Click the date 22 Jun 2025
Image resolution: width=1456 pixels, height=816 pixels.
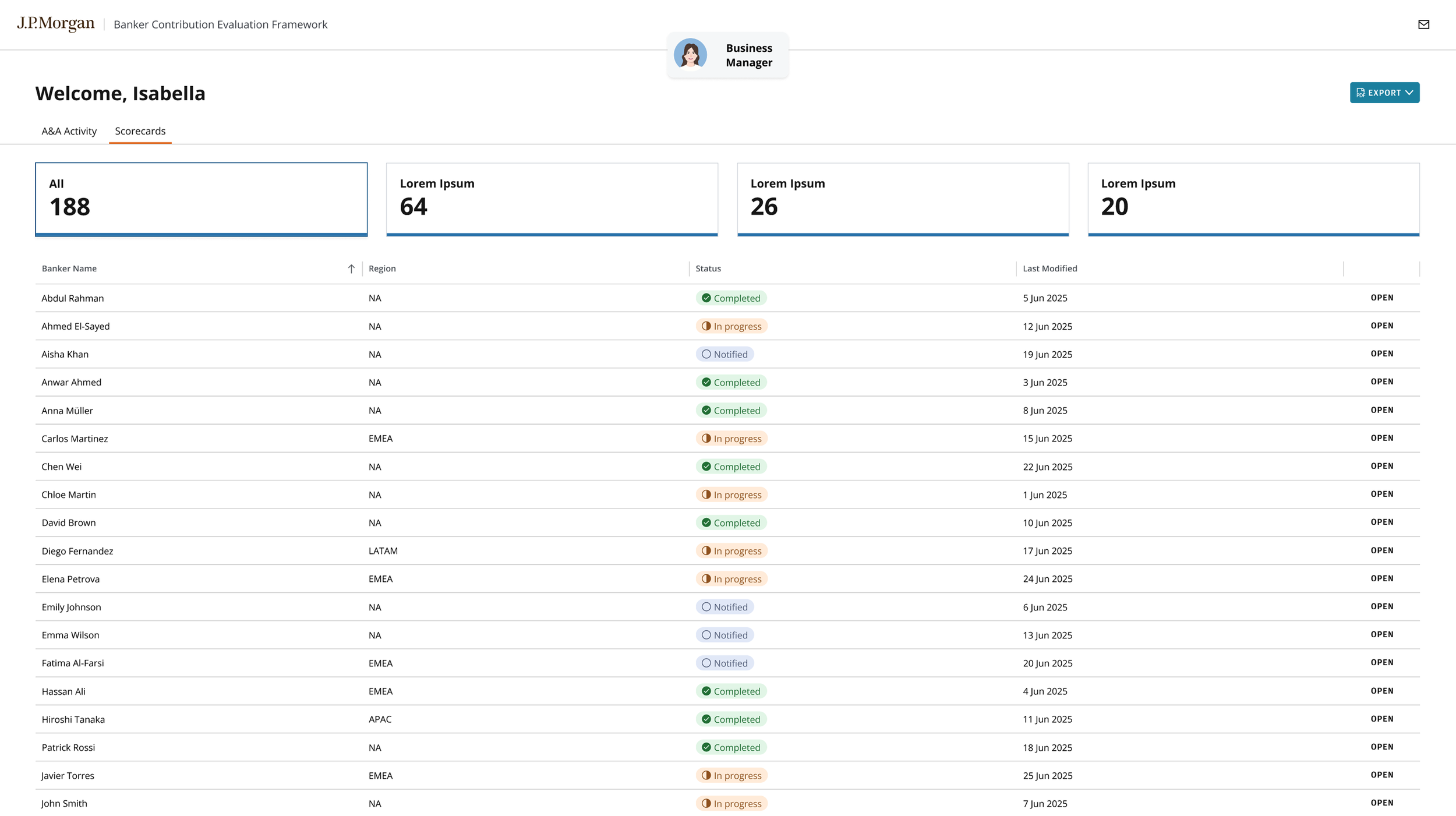click(1047, 467)
